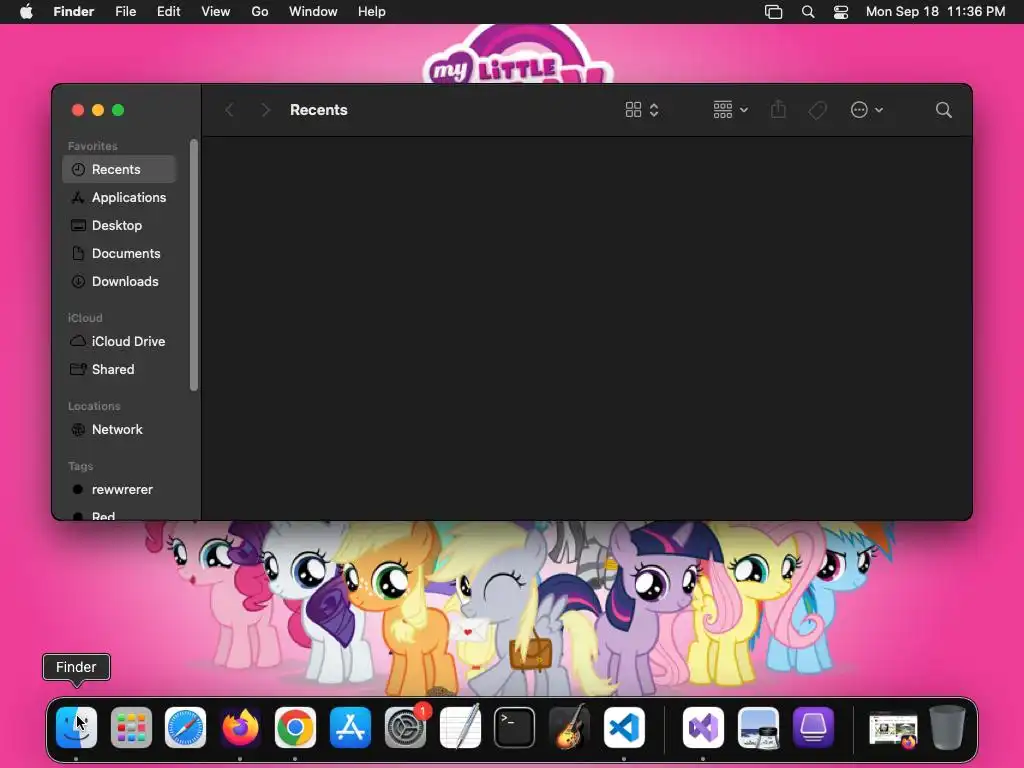Click the Finder forward arrow

click(265, 110)
